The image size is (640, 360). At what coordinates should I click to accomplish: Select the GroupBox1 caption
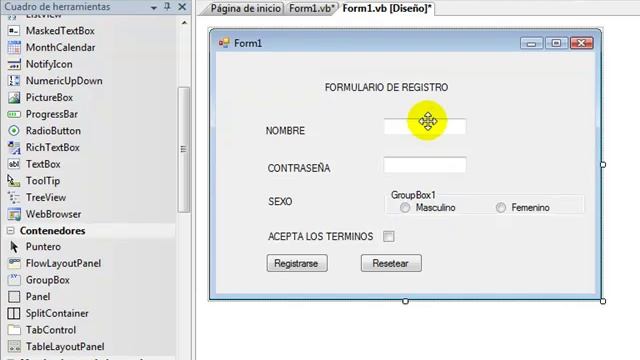(x=413, y=195)
